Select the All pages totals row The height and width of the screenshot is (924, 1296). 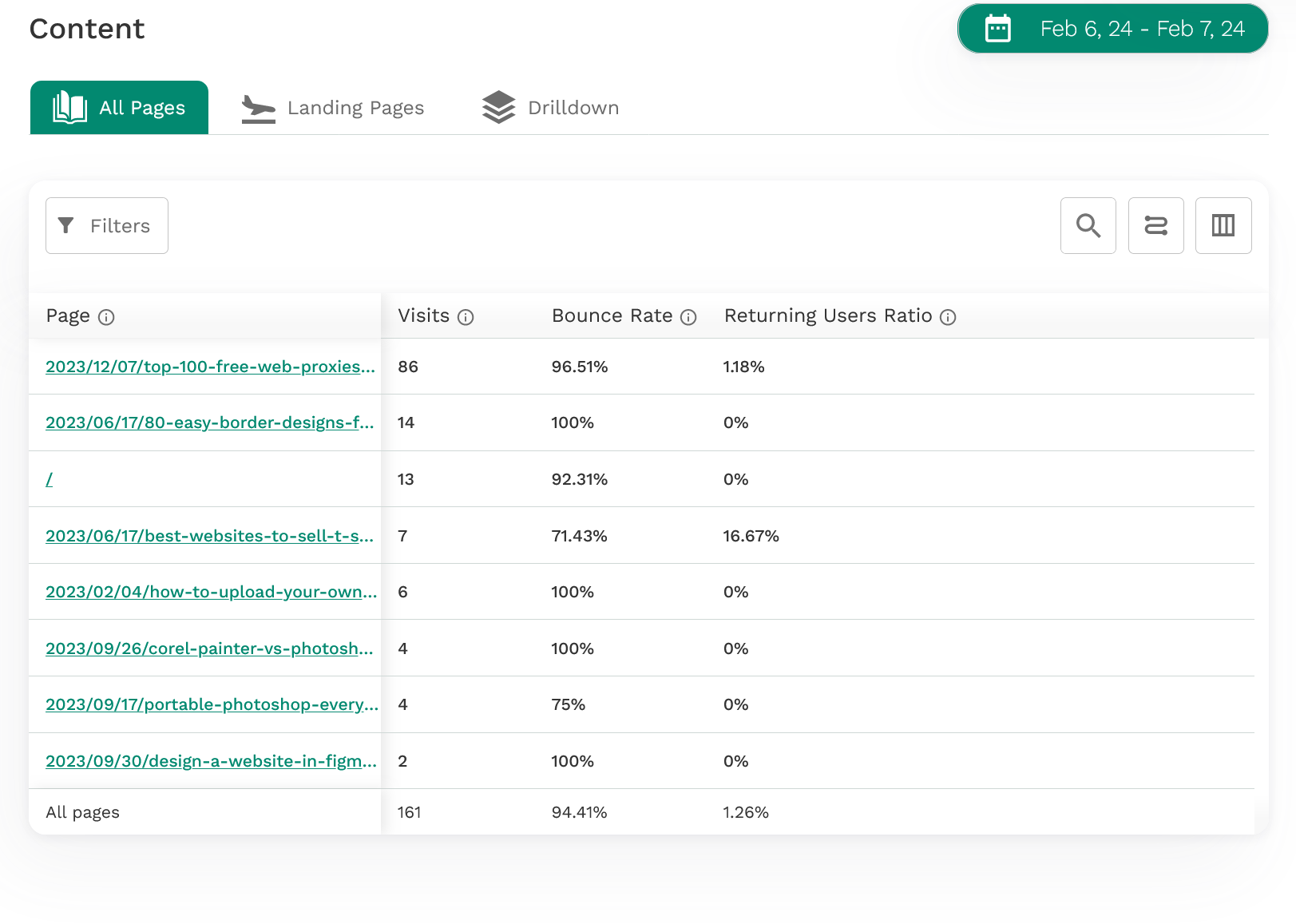click(82, 811)
